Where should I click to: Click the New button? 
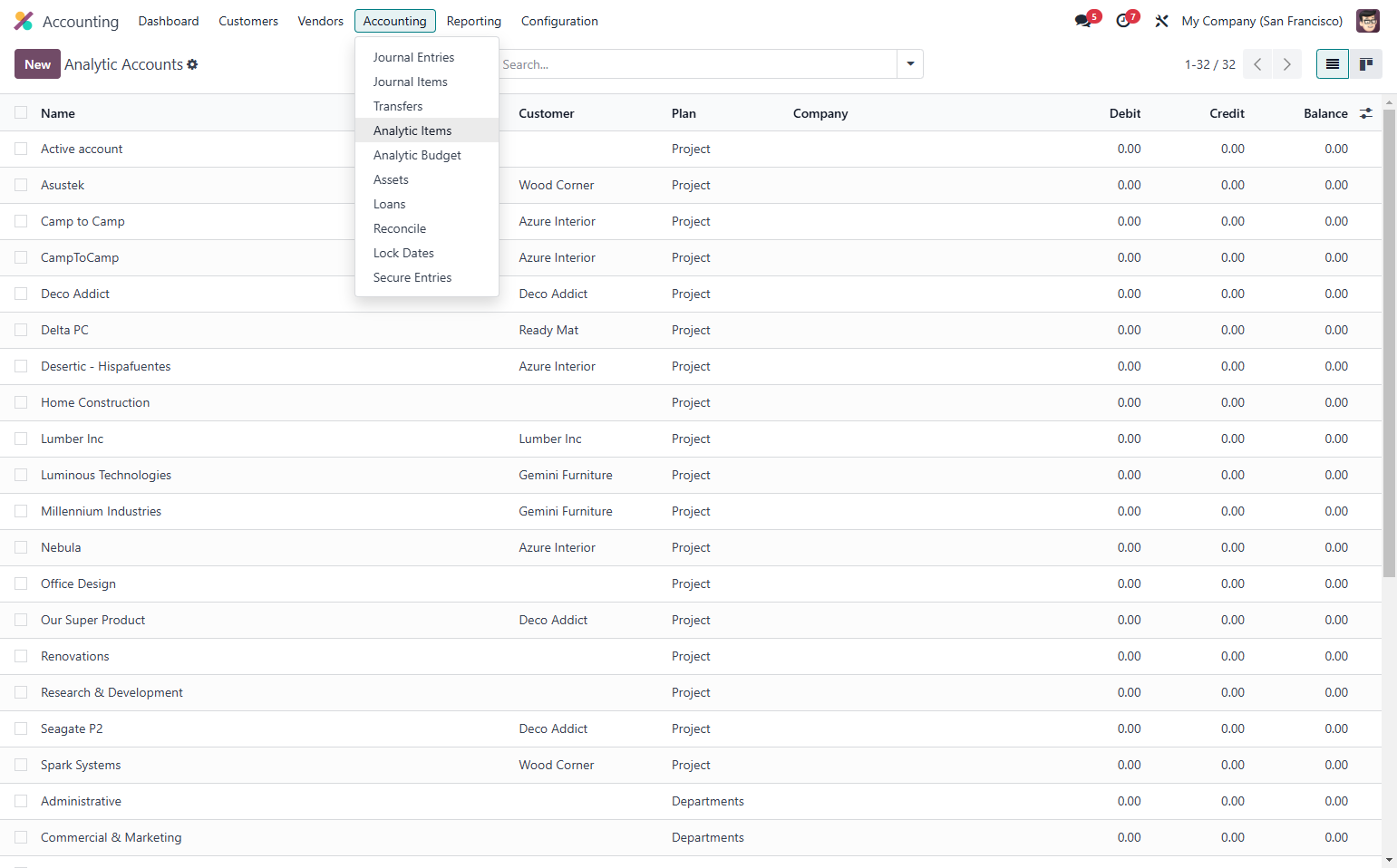point(37,64)
